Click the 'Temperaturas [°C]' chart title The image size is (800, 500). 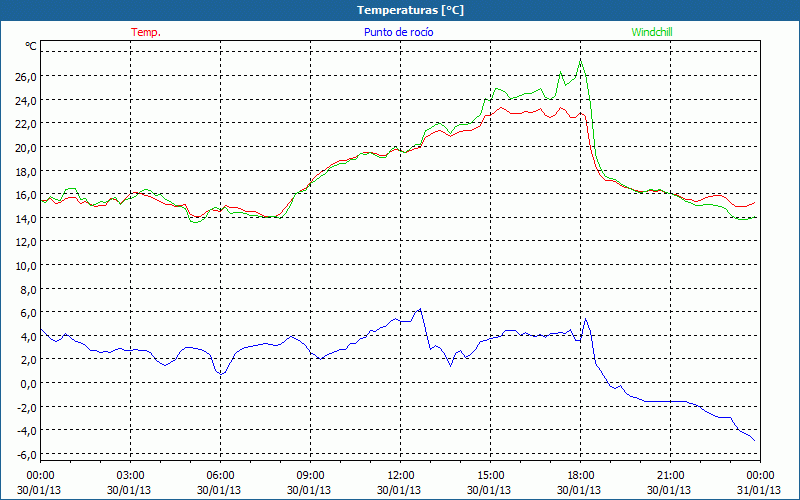coord(410,10)
